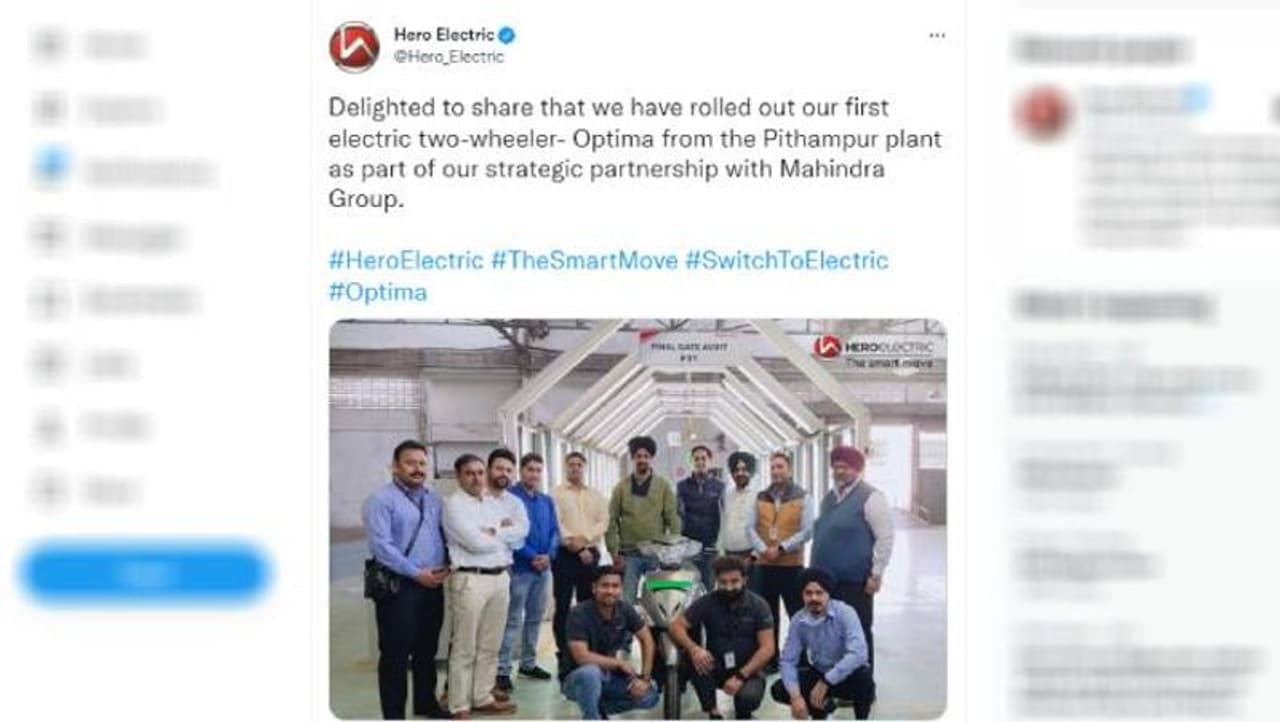Click the Hero Electric profile avatar

click(354, 46)
